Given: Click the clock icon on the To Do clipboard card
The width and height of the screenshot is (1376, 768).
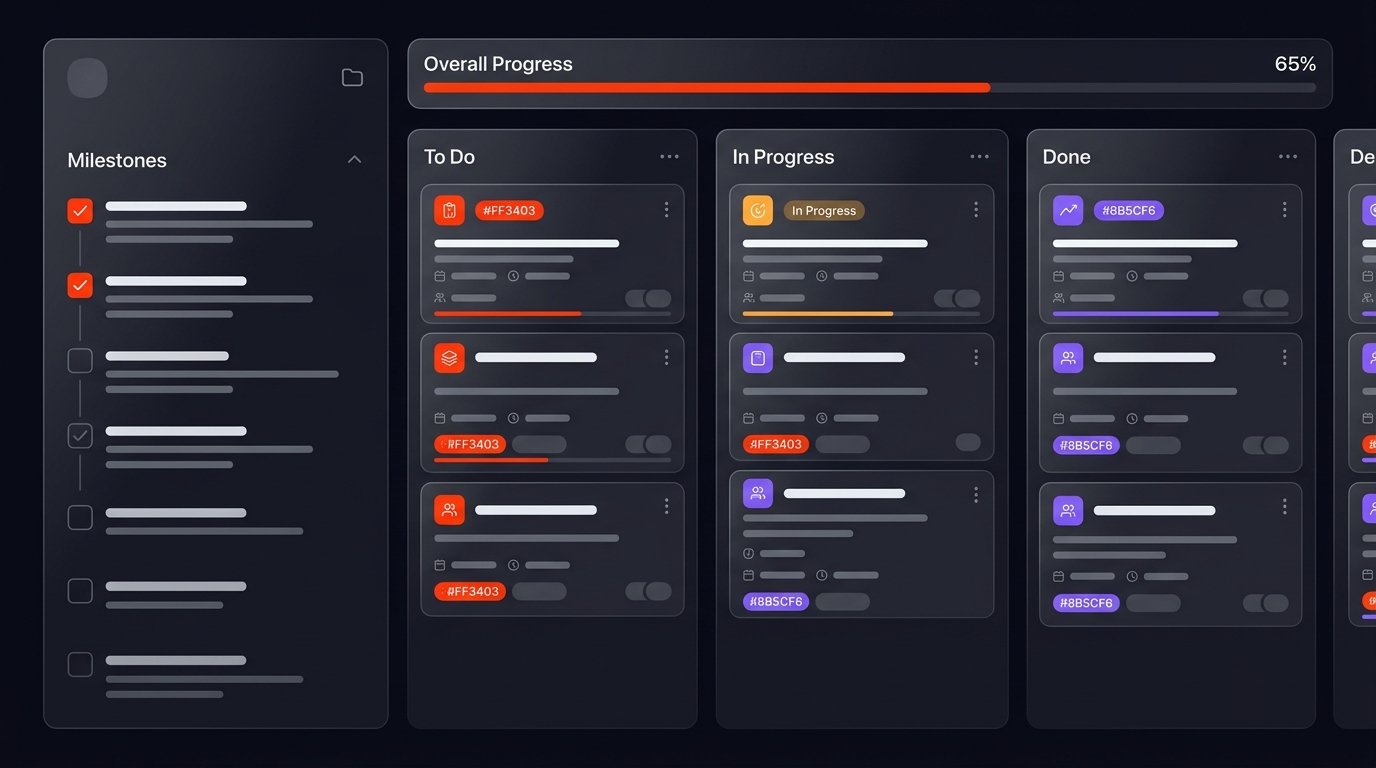Looking at the screenshot, I should pos(514,276).
